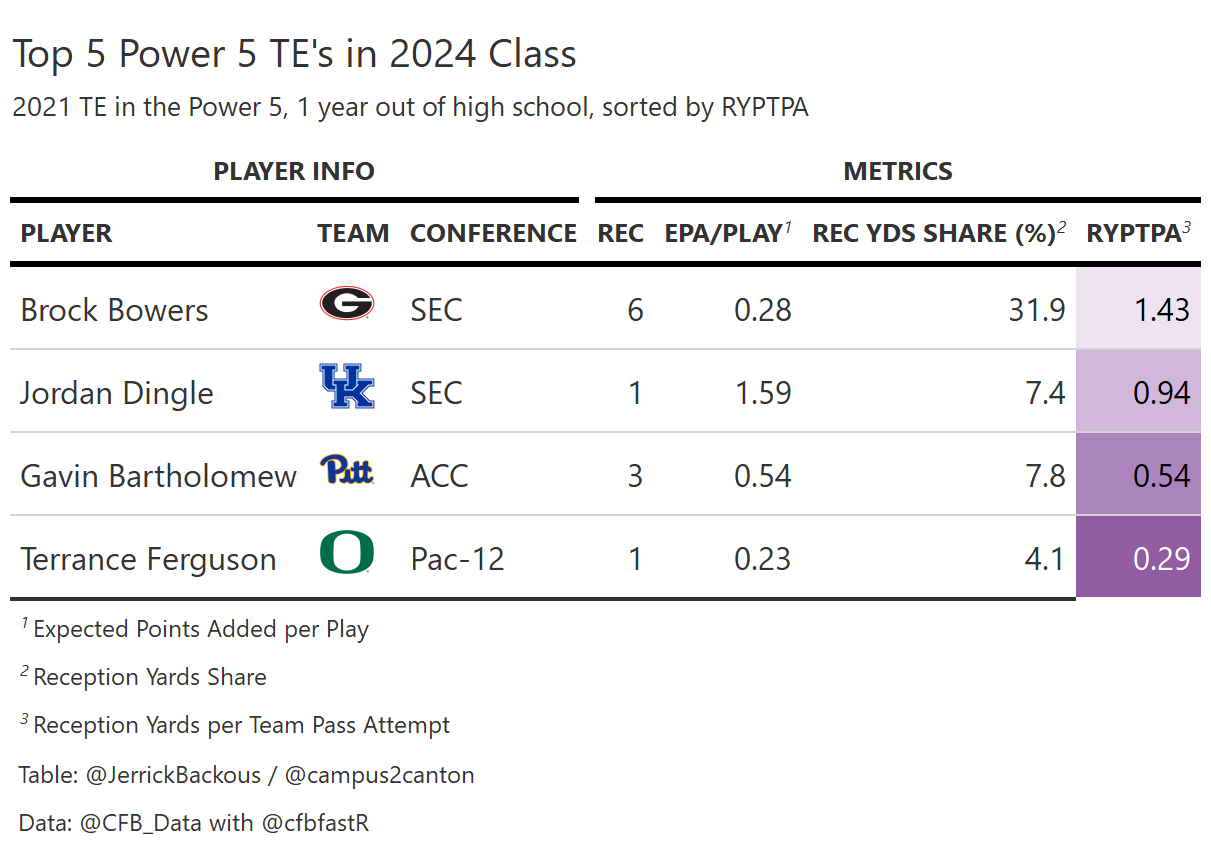Image resolution: width=1211 pixels, height=861 pixels.
Task: Click the Georgia Bulldogs team logo
Action: click(x=346, y=303)
